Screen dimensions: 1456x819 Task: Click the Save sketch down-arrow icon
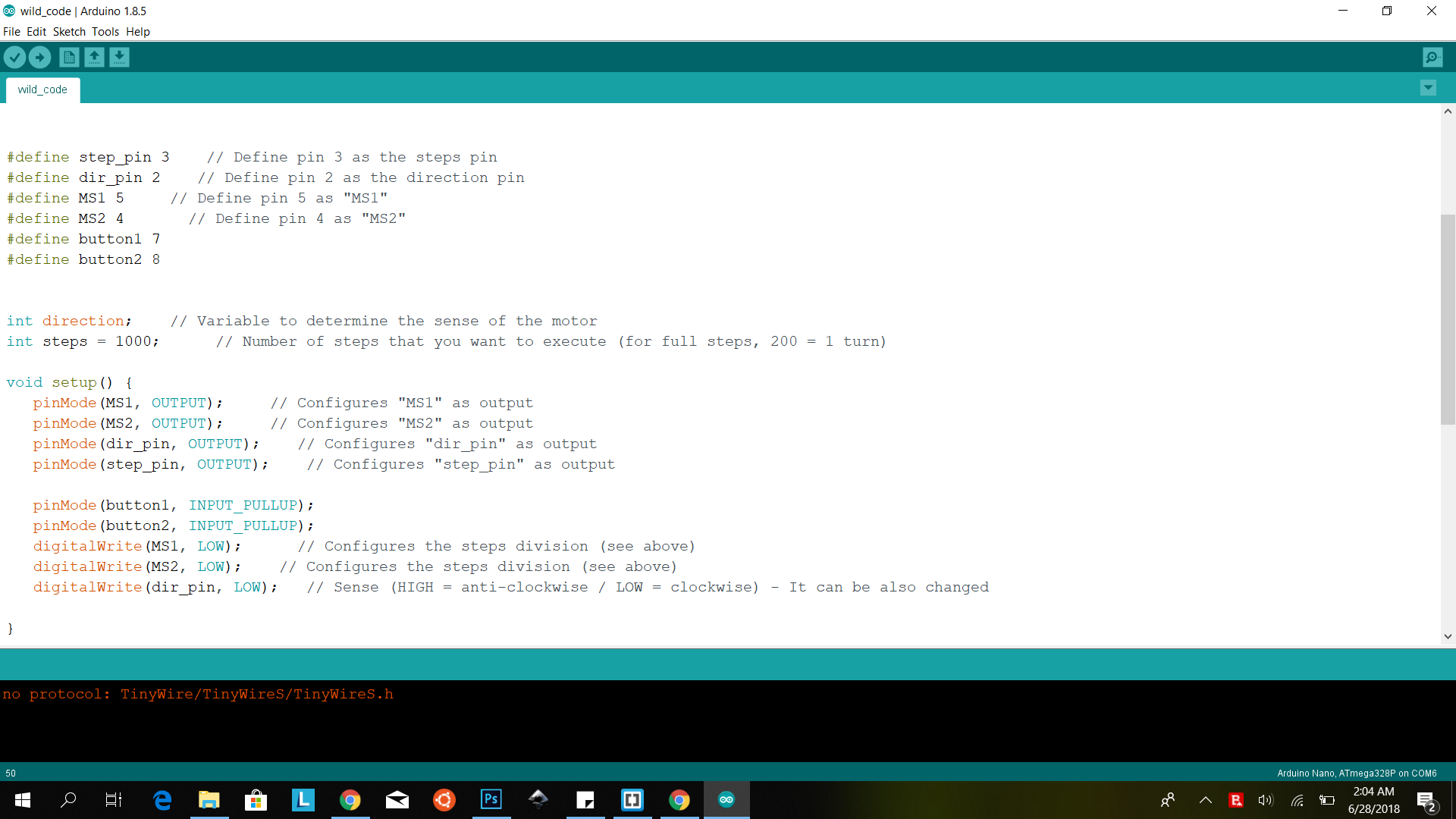[x=119, y=57]
